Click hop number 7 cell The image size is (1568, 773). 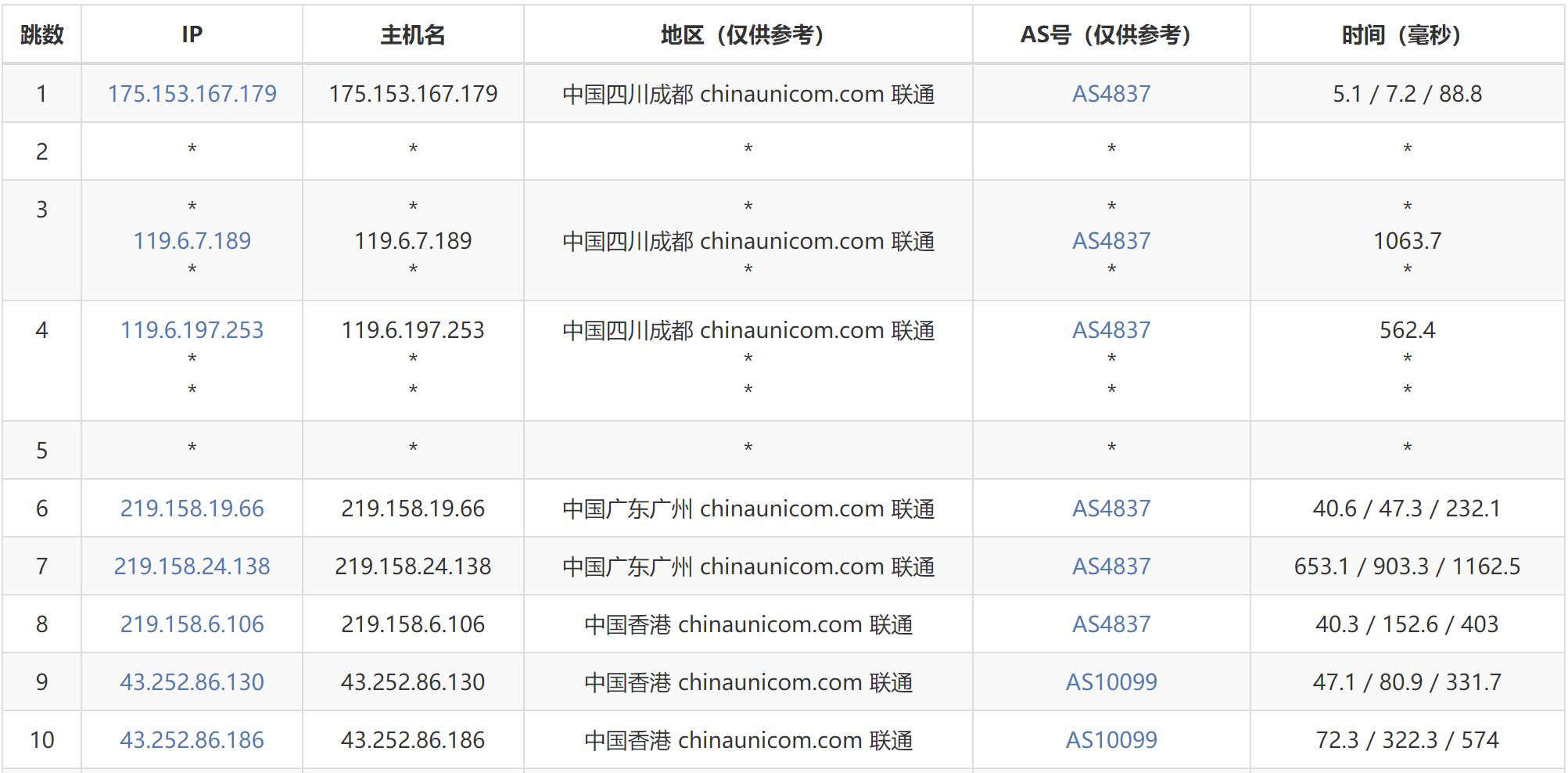42,566
